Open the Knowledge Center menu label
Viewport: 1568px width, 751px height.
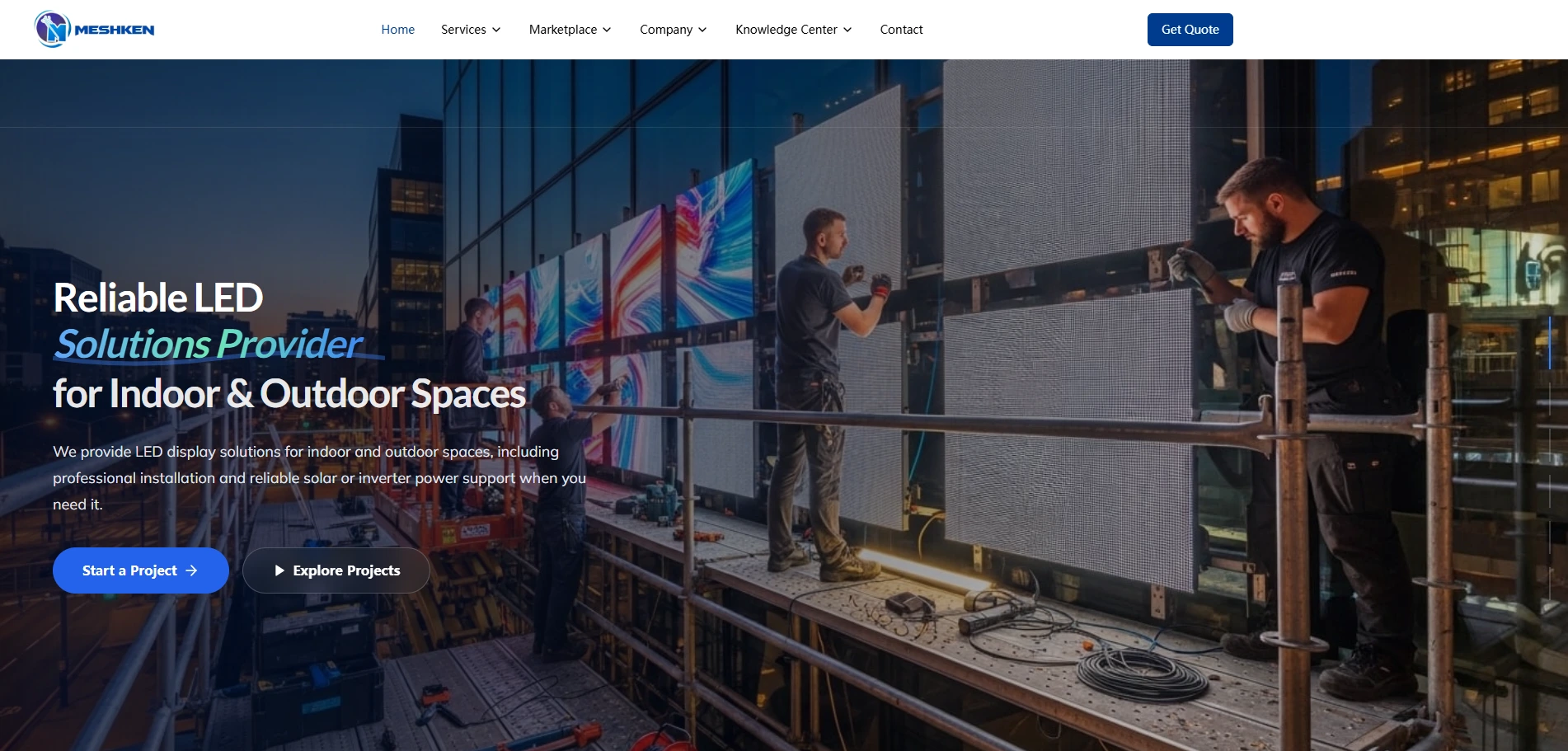(786, 30)
